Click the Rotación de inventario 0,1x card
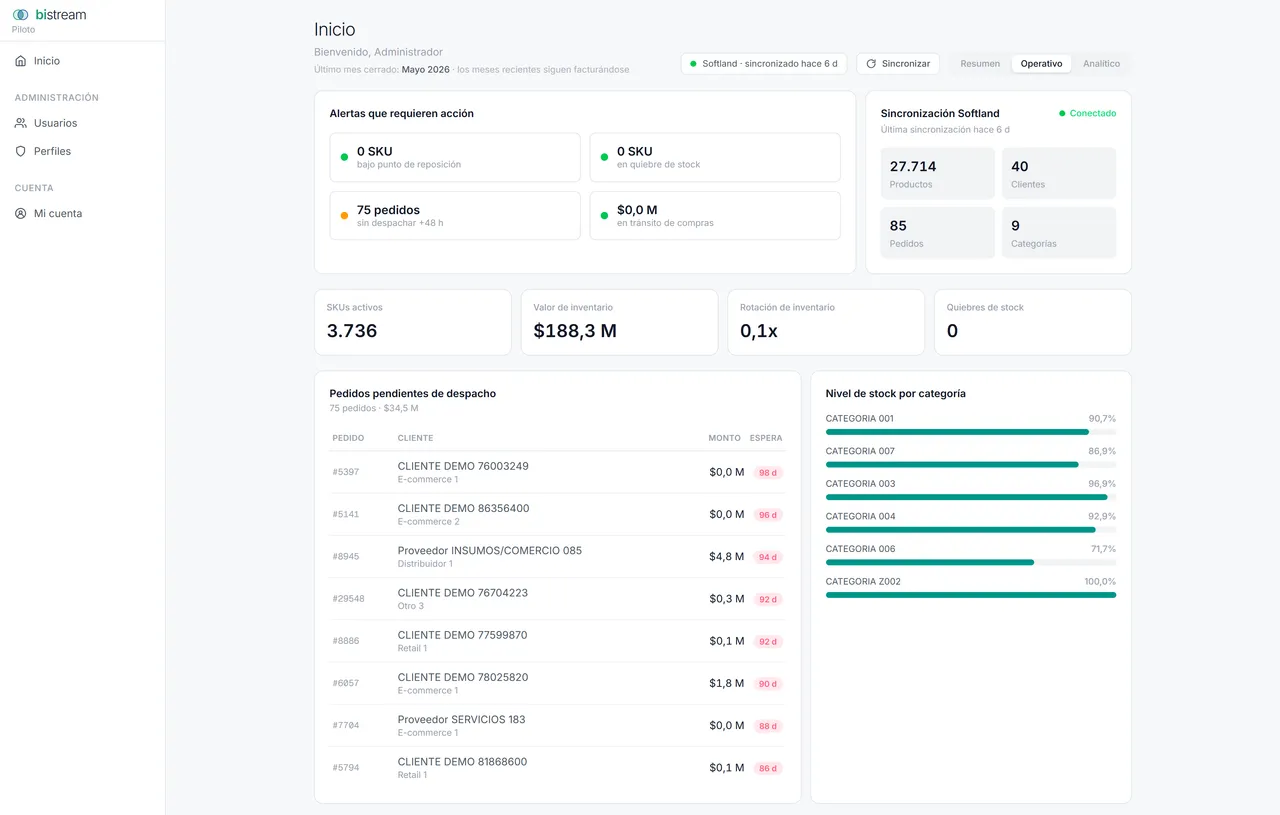 tap(826, 322)
